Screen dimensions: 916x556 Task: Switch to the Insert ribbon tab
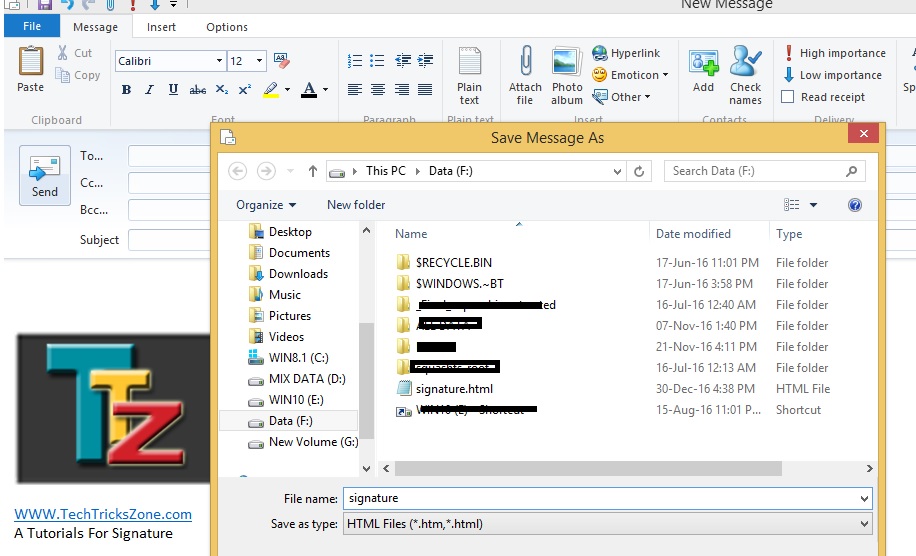coord(161,27)
